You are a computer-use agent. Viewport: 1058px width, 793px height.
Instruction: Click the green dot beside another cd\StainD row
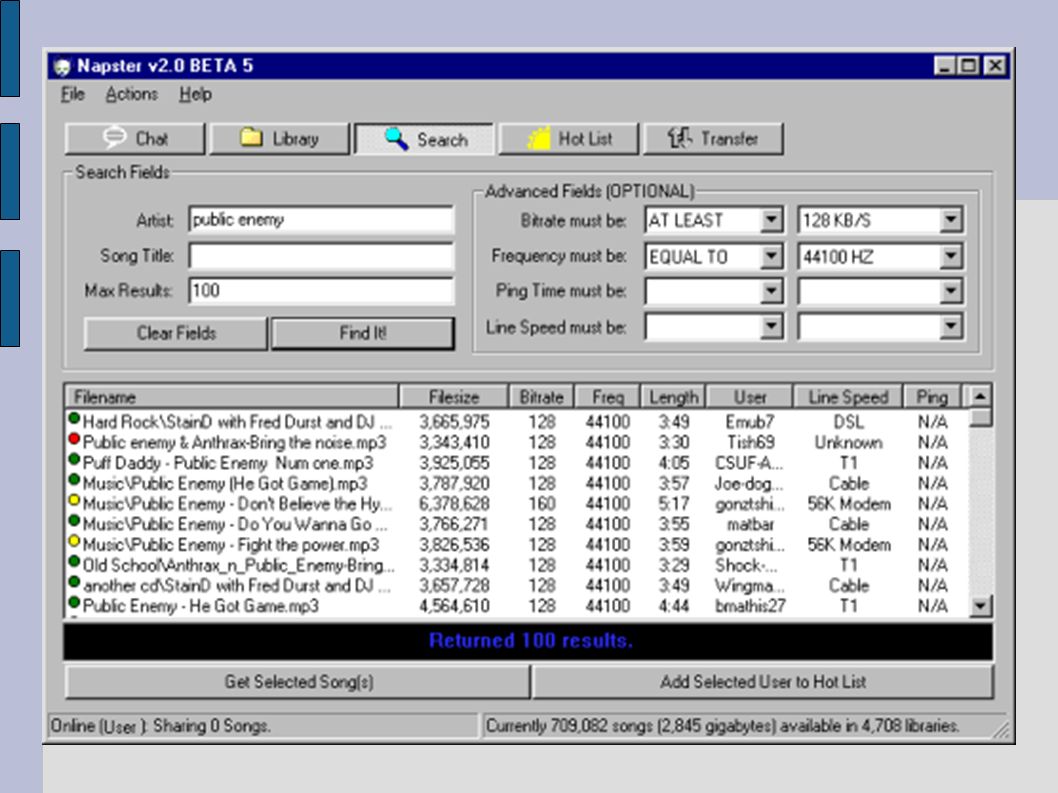click(74, 582)
